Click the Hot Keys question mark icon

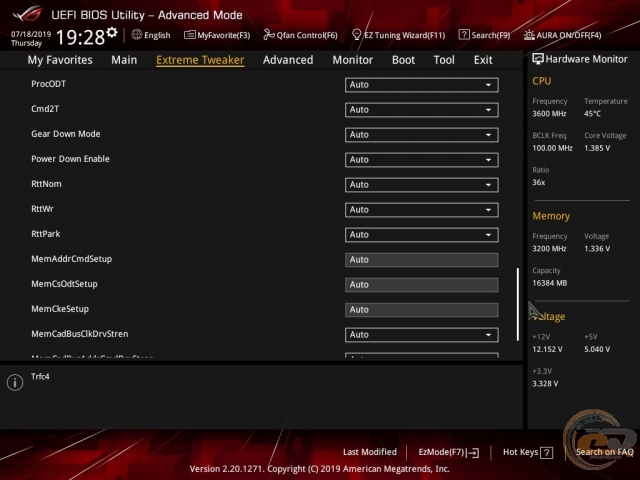pos(546,453)
